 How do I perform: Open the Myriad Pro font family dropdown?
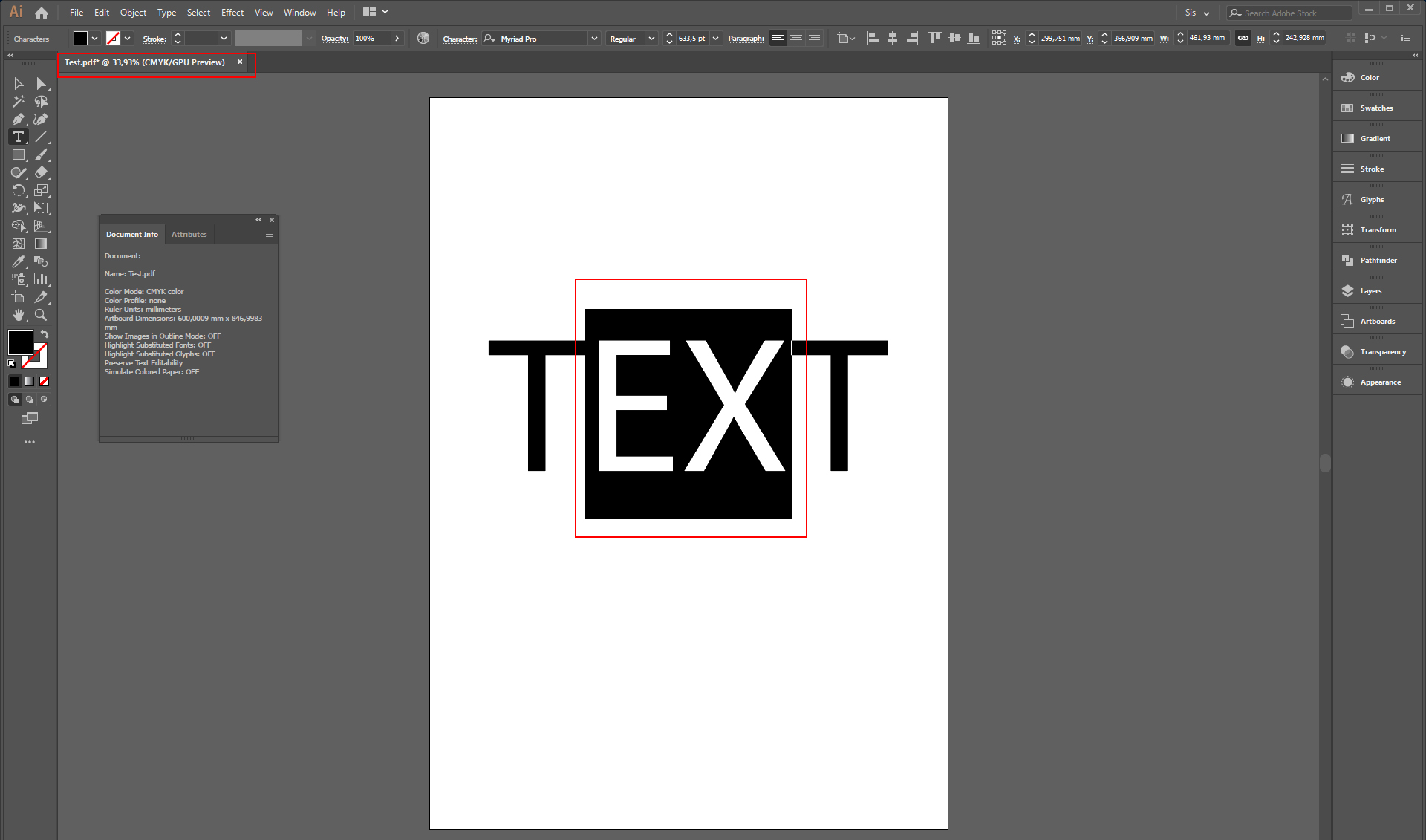click(593, 38)
